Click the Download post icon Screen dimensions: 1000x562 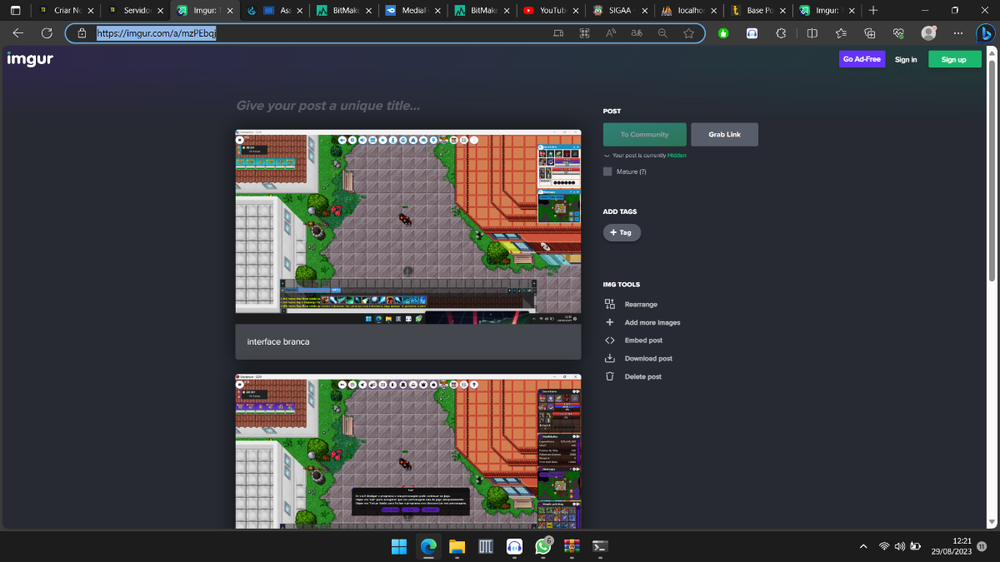609,358
